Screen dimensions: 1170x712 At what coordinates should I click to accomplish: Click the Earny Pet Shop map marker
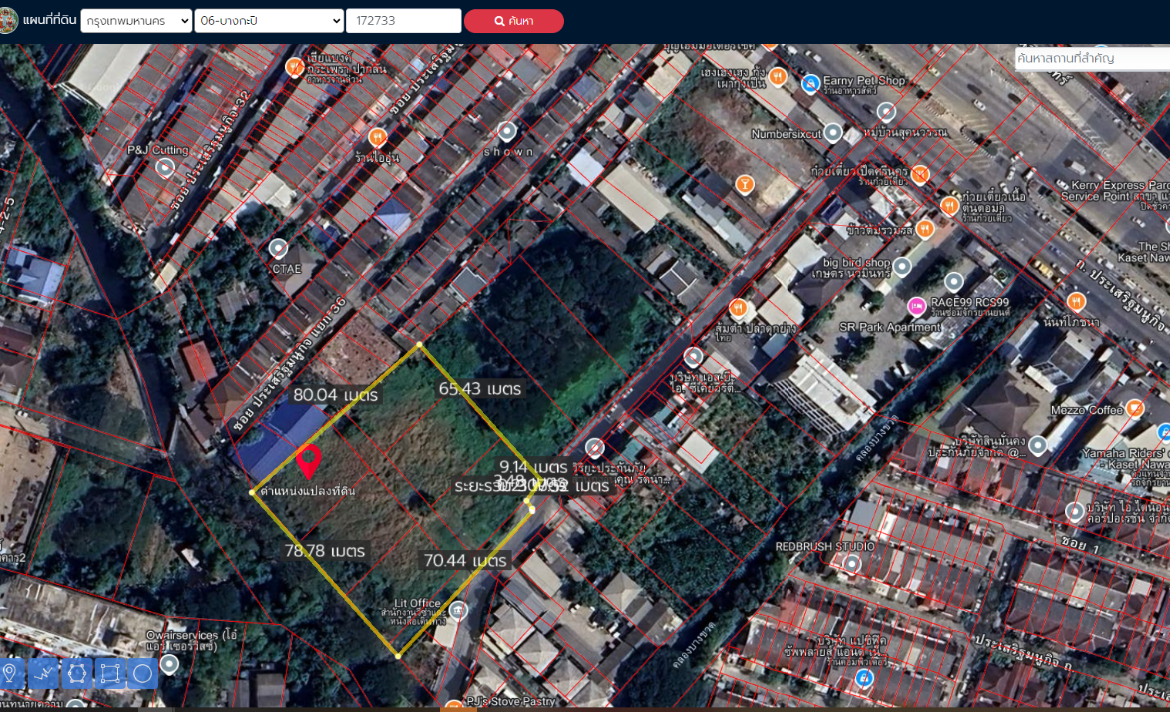[x=811, y=82]
